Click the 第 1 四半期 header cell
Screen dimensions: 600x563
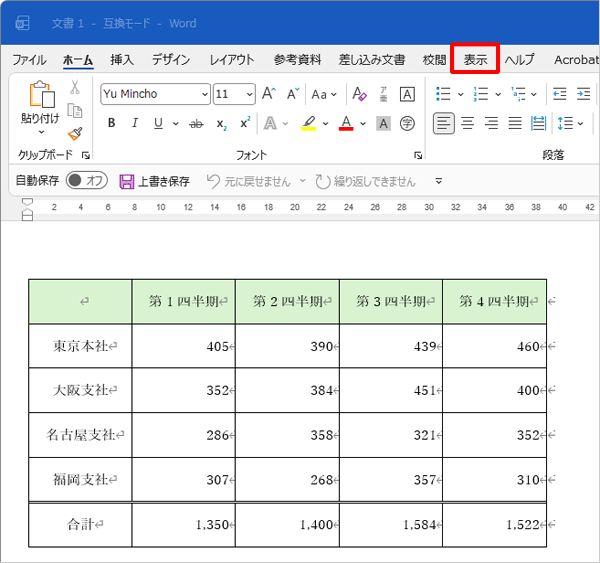184,301
